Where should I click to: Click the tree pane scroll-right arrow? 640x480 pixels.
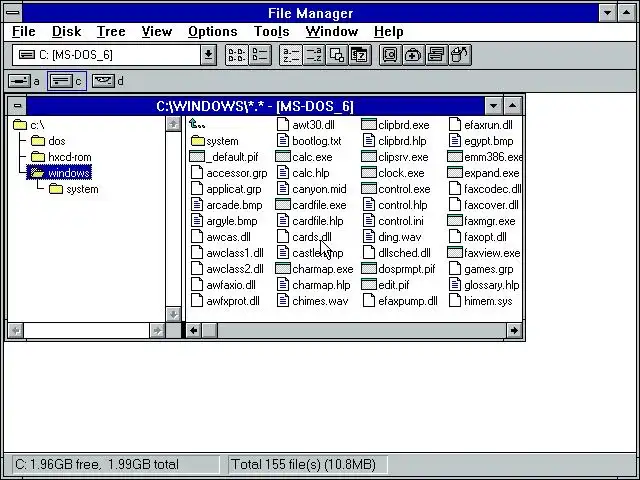pyautogui.click(x=157, y=330)
